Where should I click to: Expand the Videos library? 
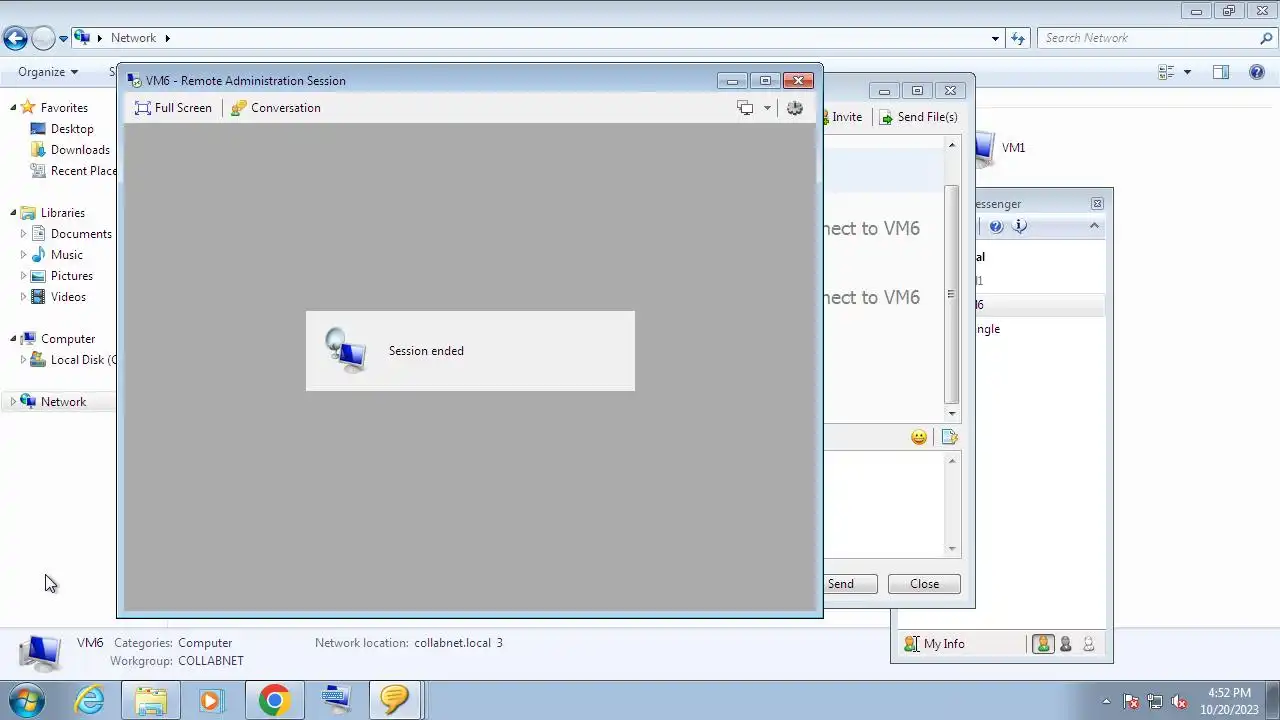24,297
